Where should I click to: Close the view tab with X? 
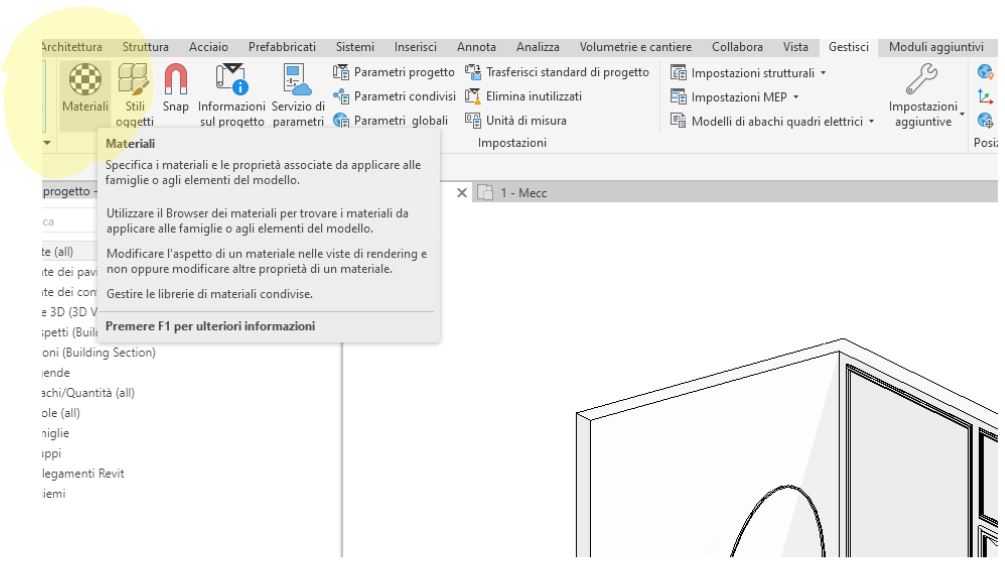(461, 192)
